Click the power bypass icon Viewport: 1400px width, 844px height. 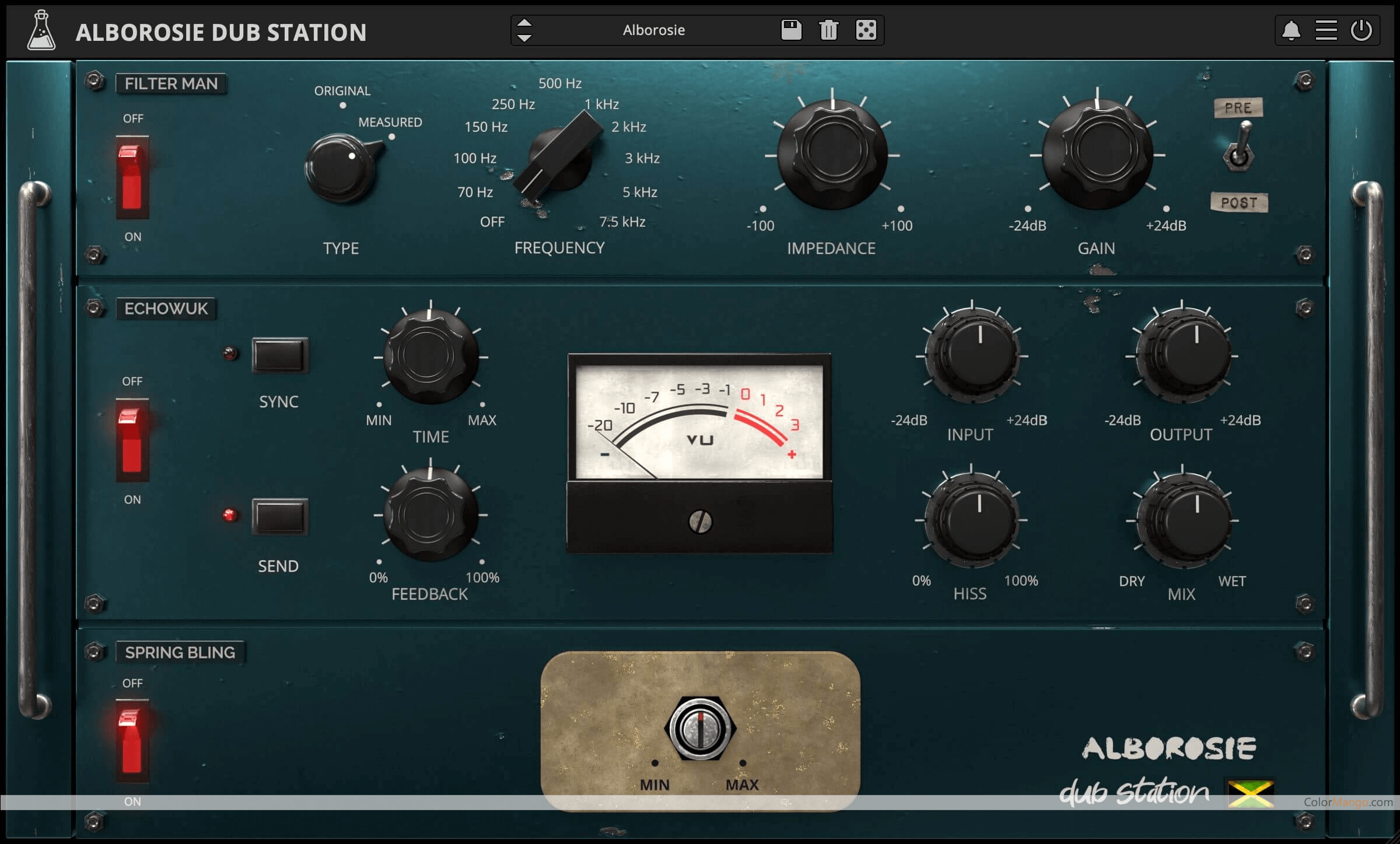[x=1361, y=30]
